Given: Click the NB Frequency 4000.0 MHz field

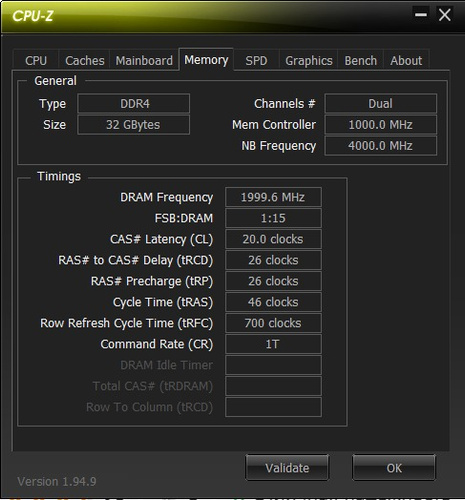Looking at the screenshot, I should tap(381, 146).
